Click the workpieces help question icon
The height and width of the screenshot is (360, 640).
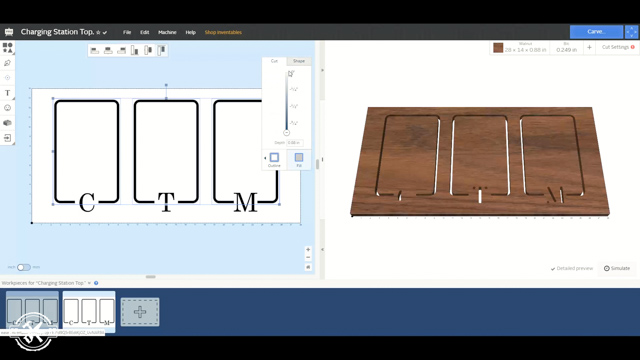(96, 283)
